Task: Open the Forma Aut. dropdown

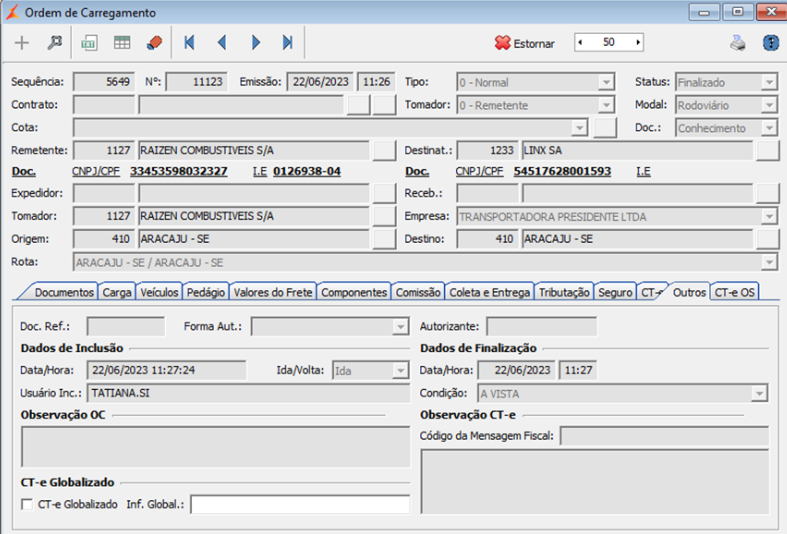Action: tap(400, 327)
